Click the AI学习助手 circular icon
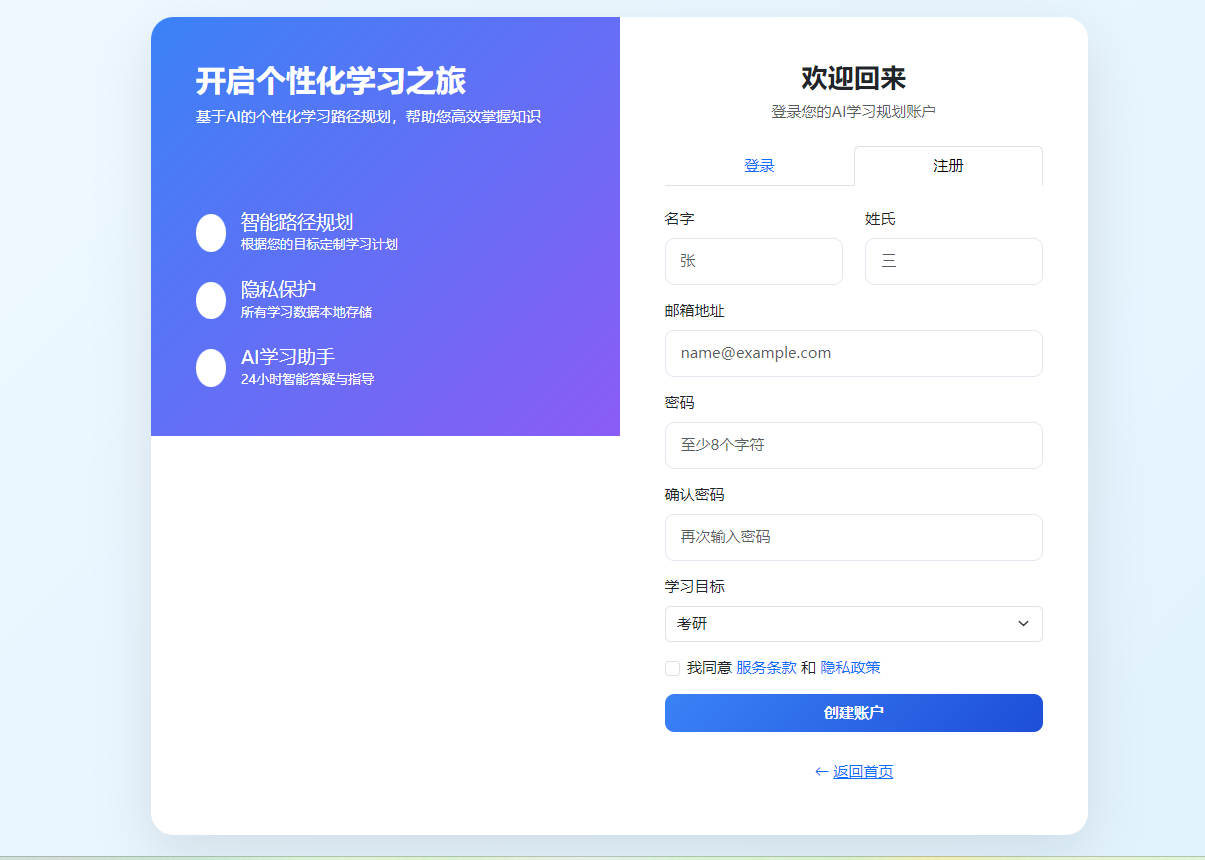Image resolution: width=1205 pixels, height=860 pixels. (x=210, y=367)
